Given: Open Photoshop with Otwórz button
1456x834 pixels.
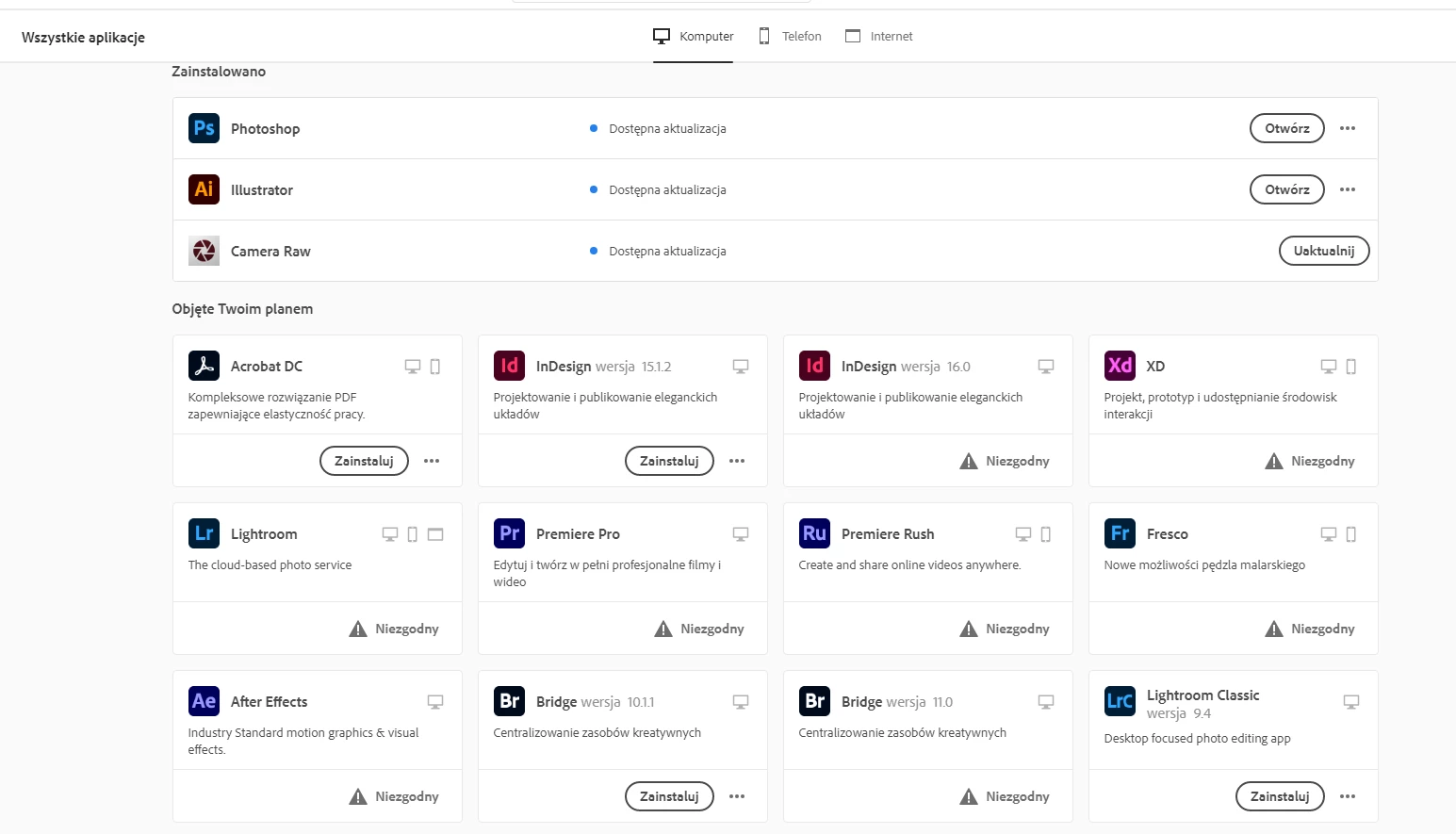Looking at the screenshot, I should tap(1287, 128).
